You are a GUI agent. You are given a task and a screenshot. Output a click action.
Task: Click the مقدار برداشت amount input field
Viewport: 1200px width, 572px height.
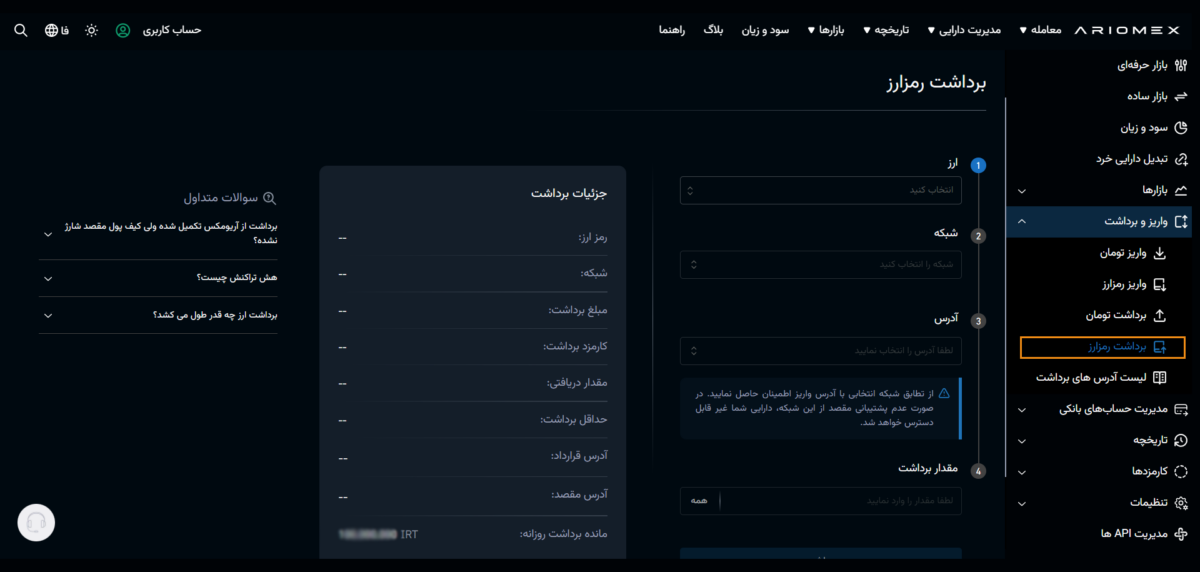840,501
